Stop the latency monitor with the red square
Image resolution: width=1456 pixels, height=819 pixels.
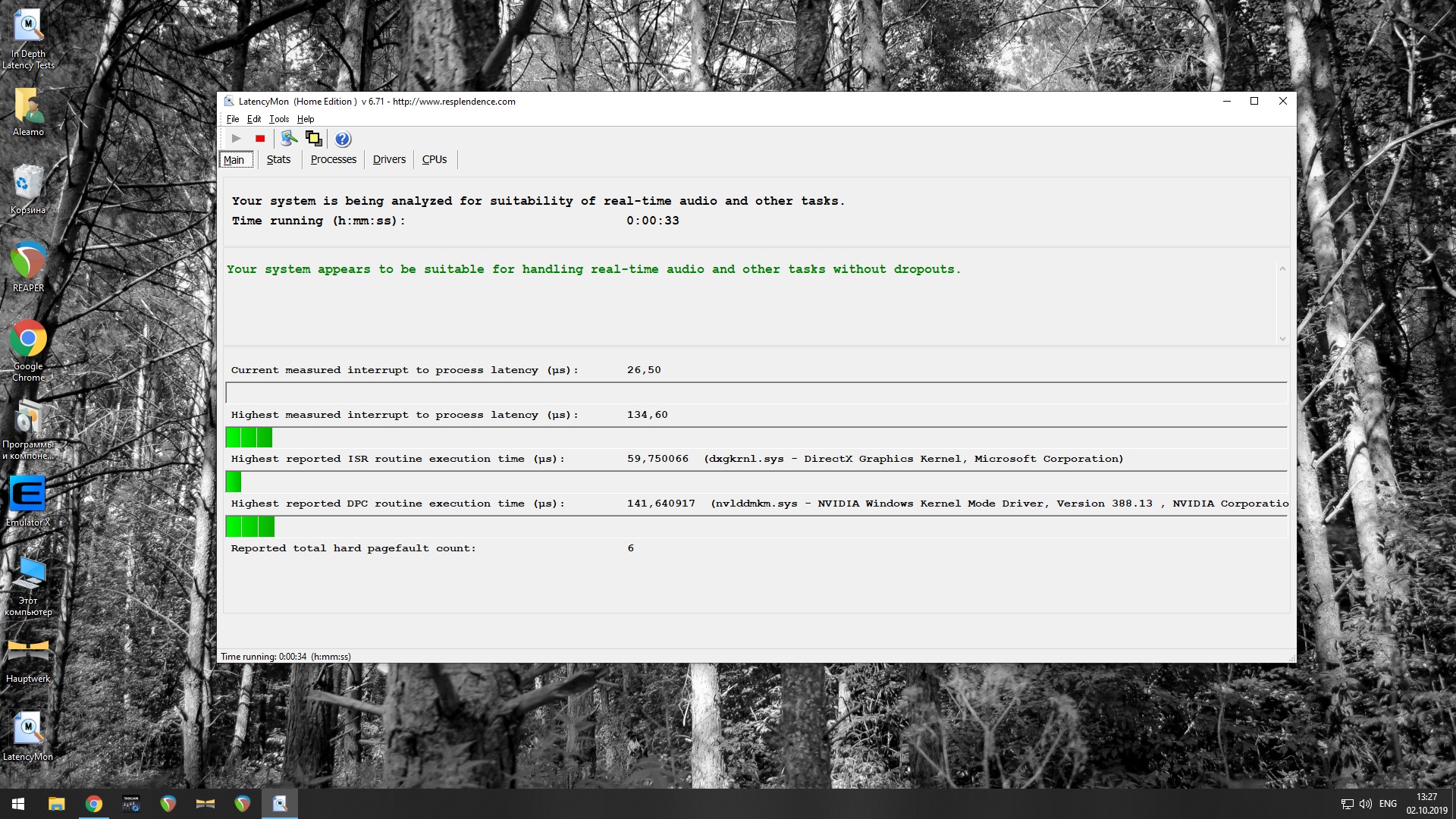[260, 139]
